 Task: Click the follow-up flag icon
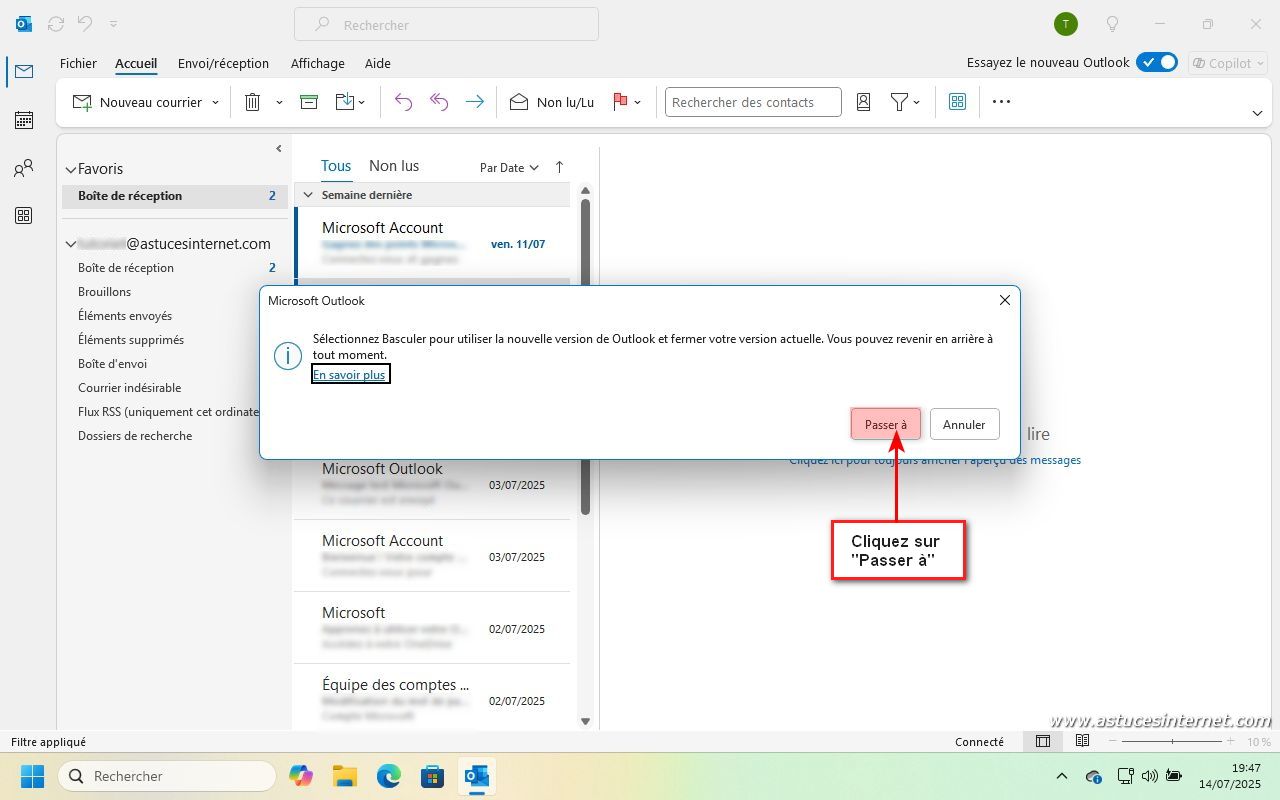coord(620,102)
